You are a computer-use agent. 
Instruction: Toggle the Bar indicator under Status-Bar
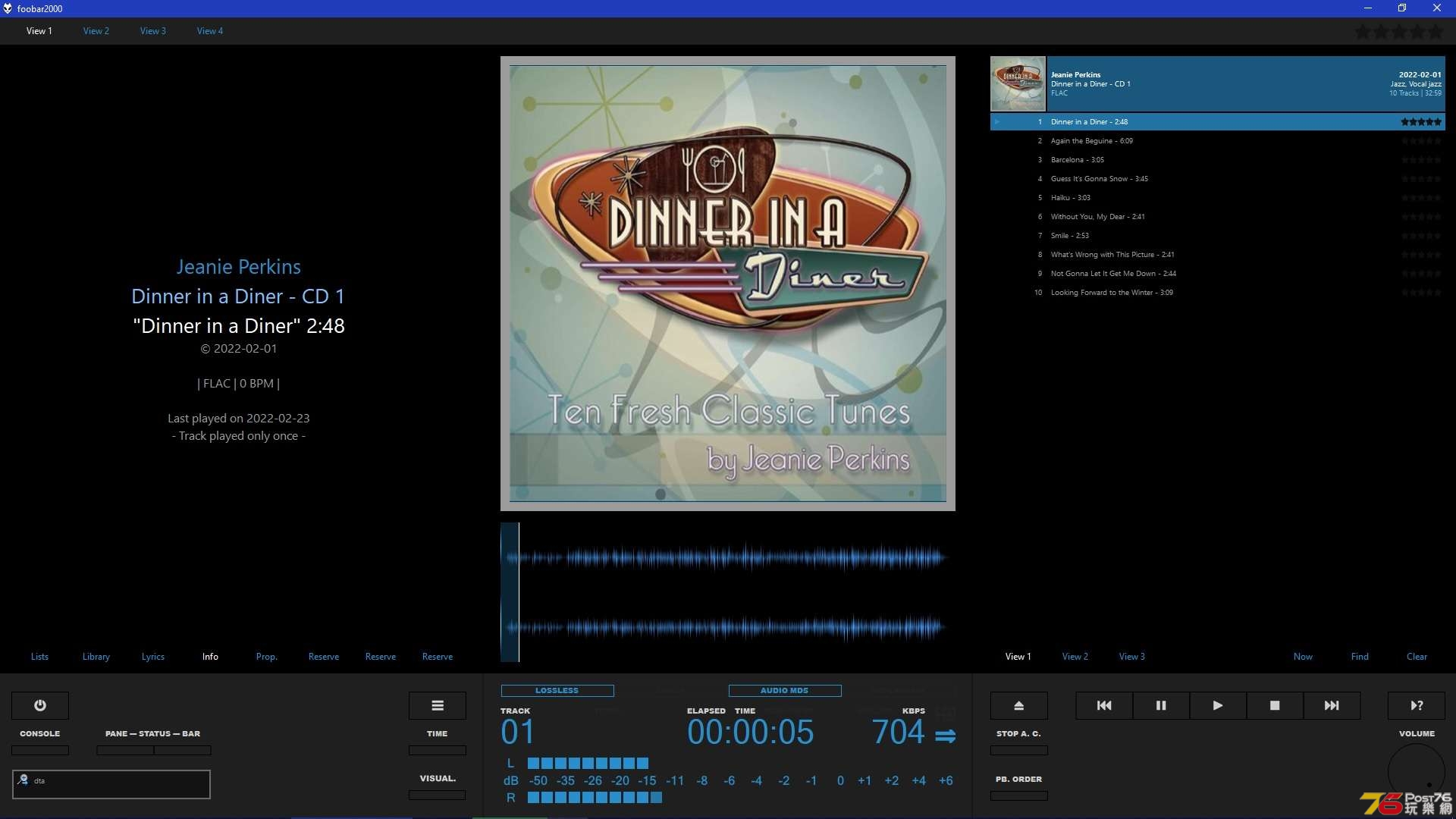point(183,751)
